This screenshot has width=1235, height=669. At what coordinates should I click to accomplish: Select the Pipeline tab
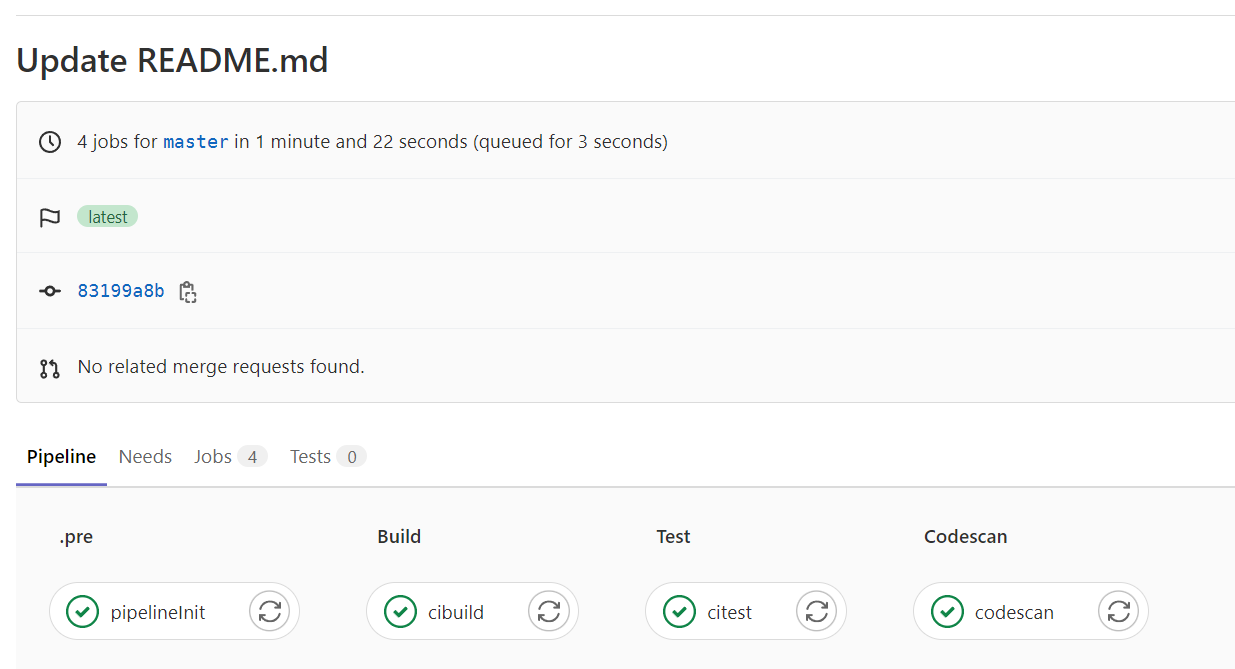(x=61, y=457)
